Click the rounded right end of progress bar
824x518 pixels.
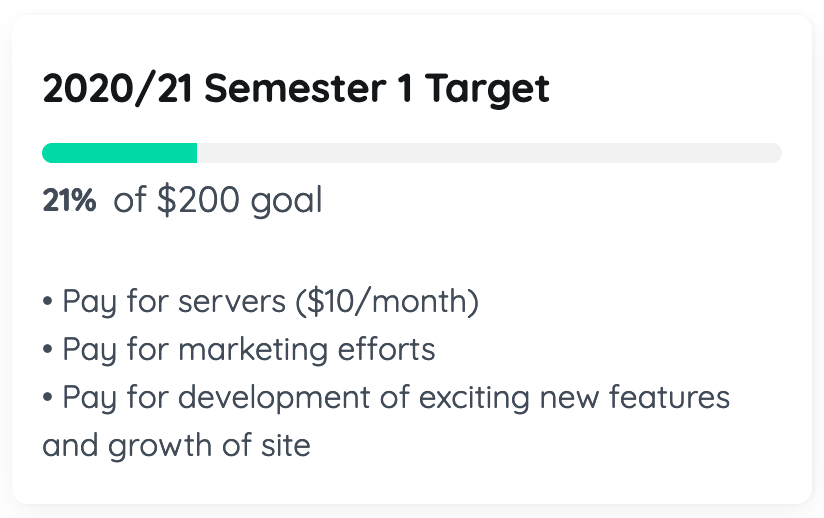click(775, 153)
